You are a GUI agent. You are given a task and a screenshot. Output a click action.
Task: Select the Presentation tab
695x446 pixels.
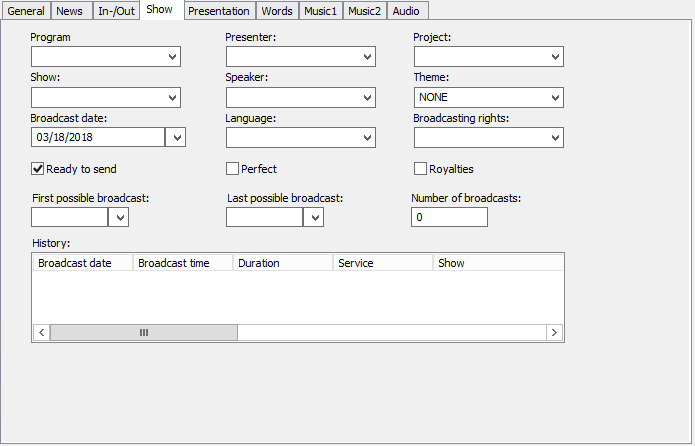tap(219, 11)
